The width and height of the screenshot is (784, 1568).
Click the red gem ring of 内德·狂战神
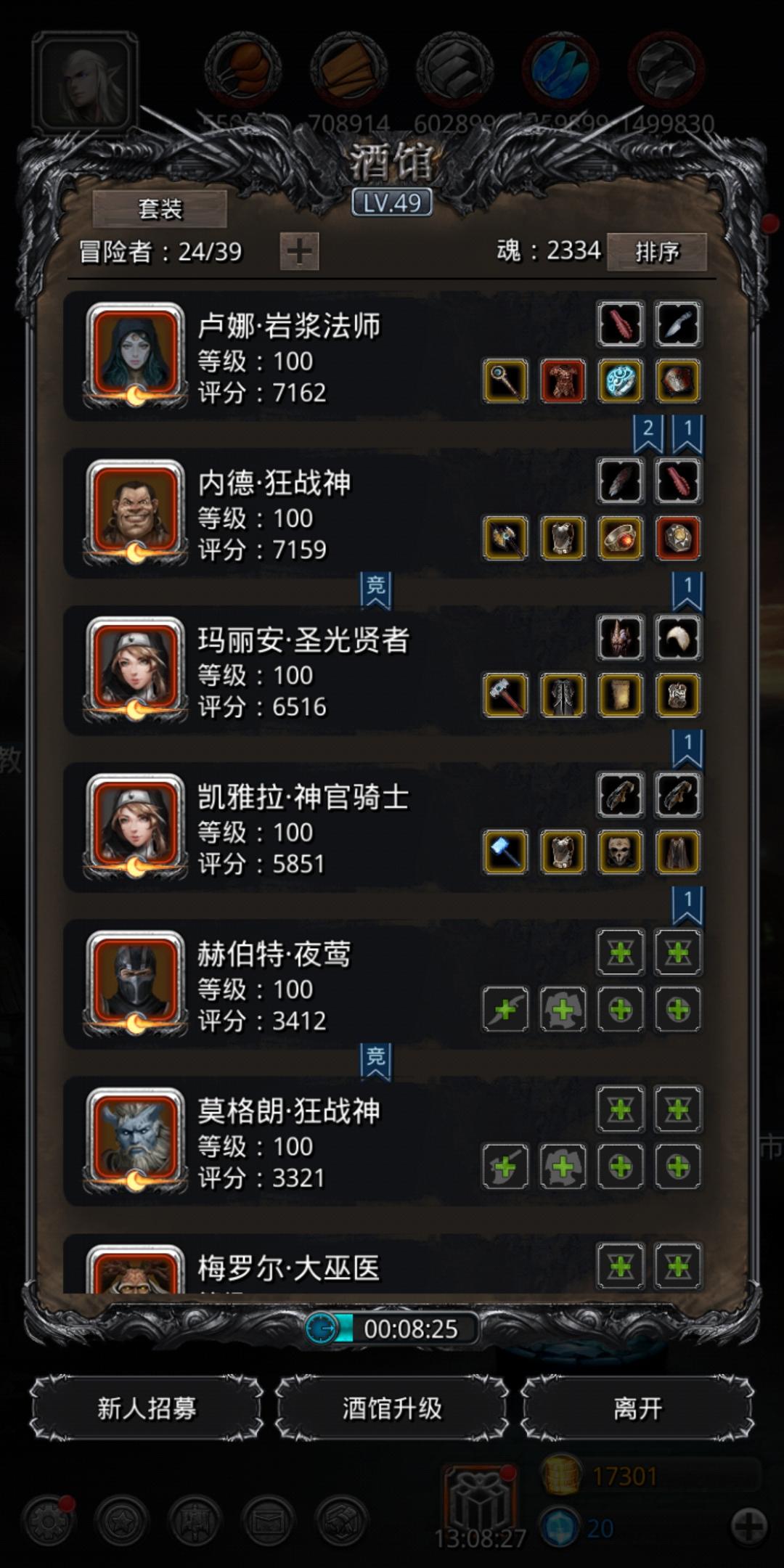pos(621,538)
